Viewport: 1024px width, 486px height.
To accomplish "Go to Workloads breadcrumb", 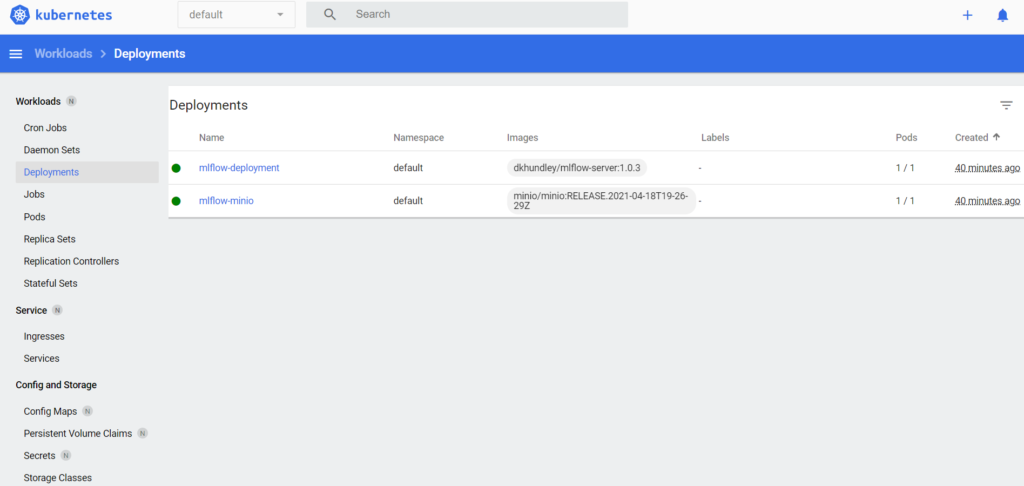I will (x=63, y=54).
